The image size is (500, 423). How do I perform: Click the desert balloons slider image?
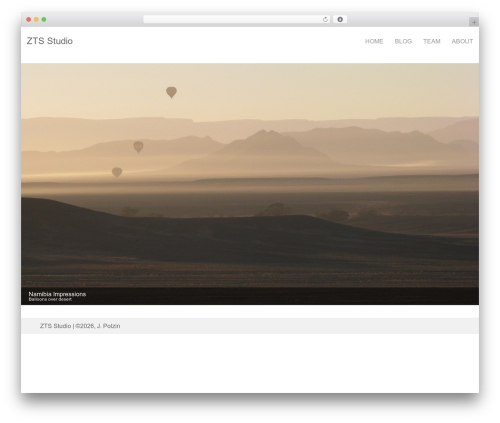[x=250, y=184]
